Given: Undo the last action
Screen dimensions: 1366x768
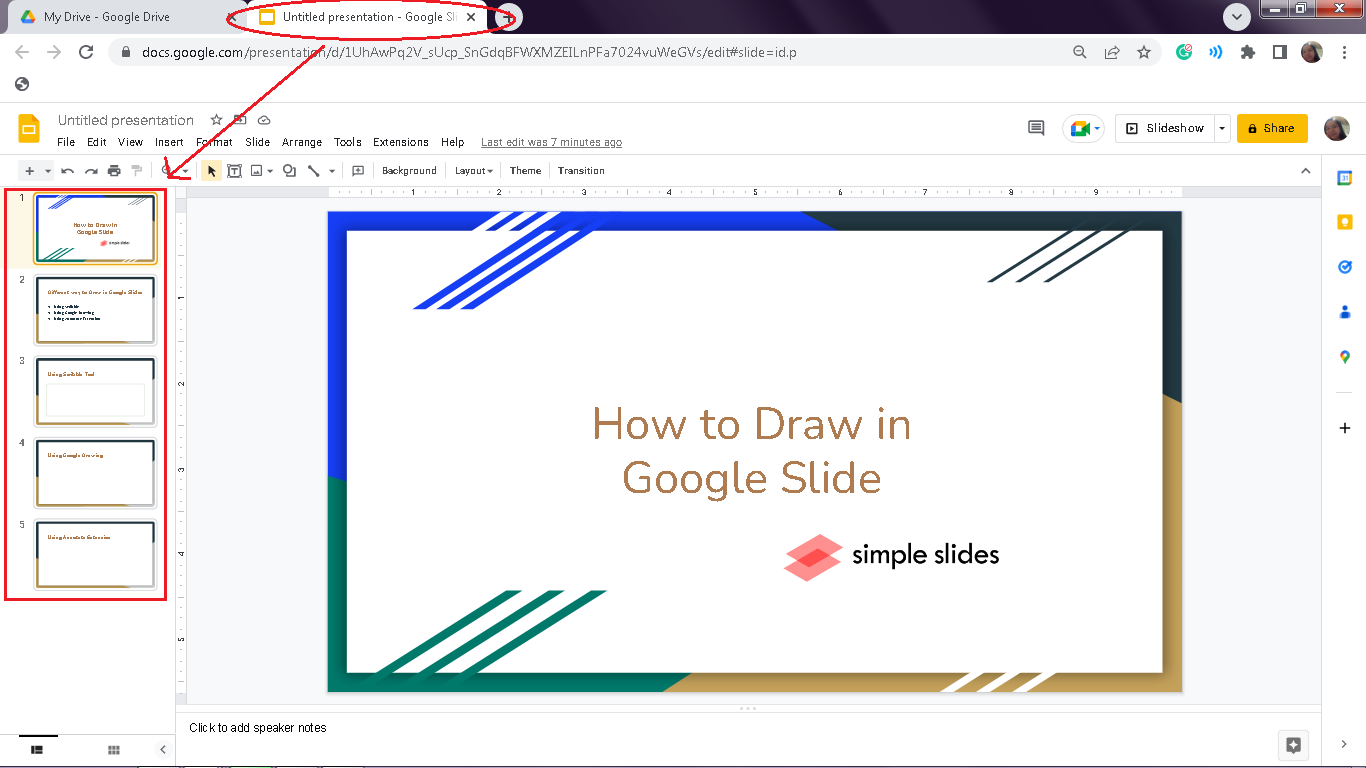Looking at the screenshot, I should (x=68, y=171).
